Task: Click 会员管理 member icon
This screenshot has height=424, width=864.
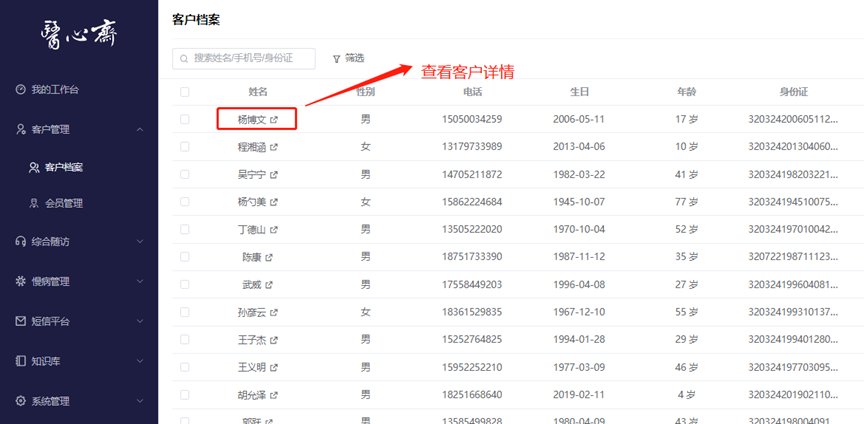Action: [34, 203]
